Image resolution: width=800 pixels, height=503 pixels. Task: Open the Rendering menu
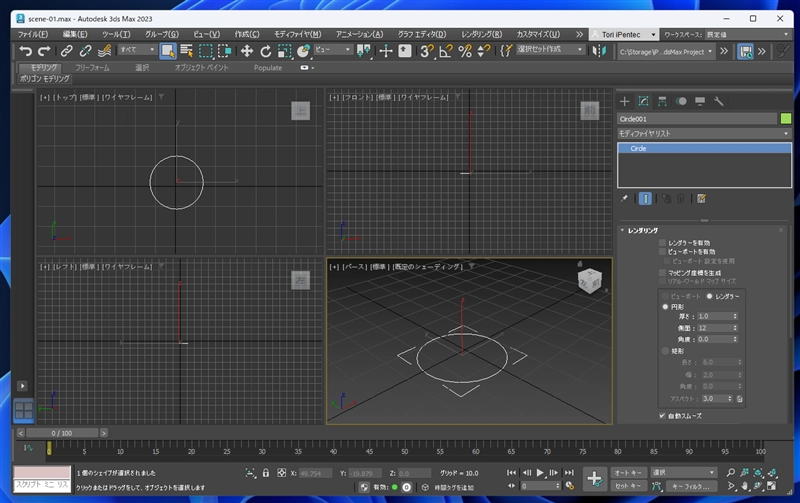pos(482,34)
